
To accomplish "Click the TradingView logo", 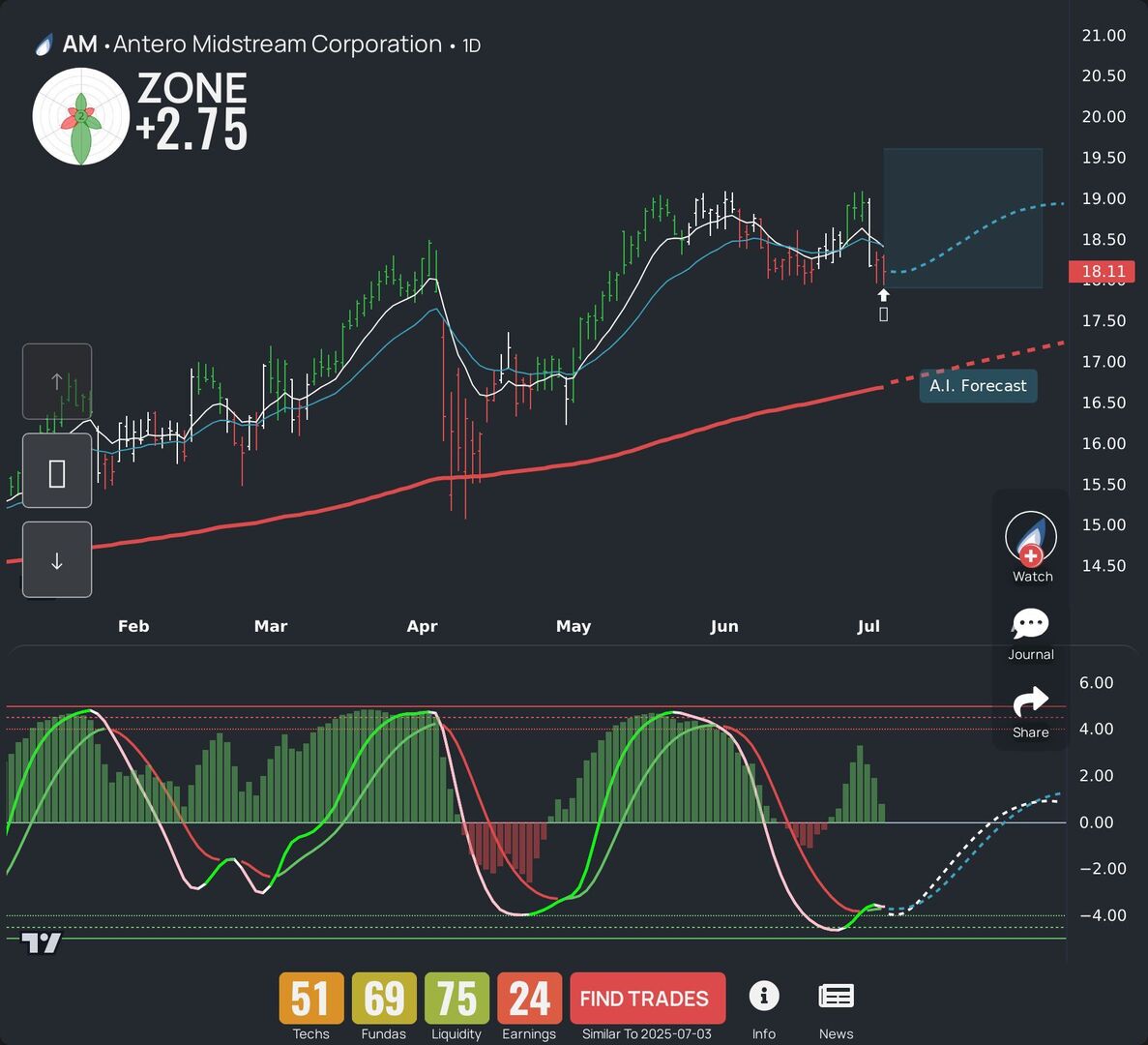I will tap(41, 943).
